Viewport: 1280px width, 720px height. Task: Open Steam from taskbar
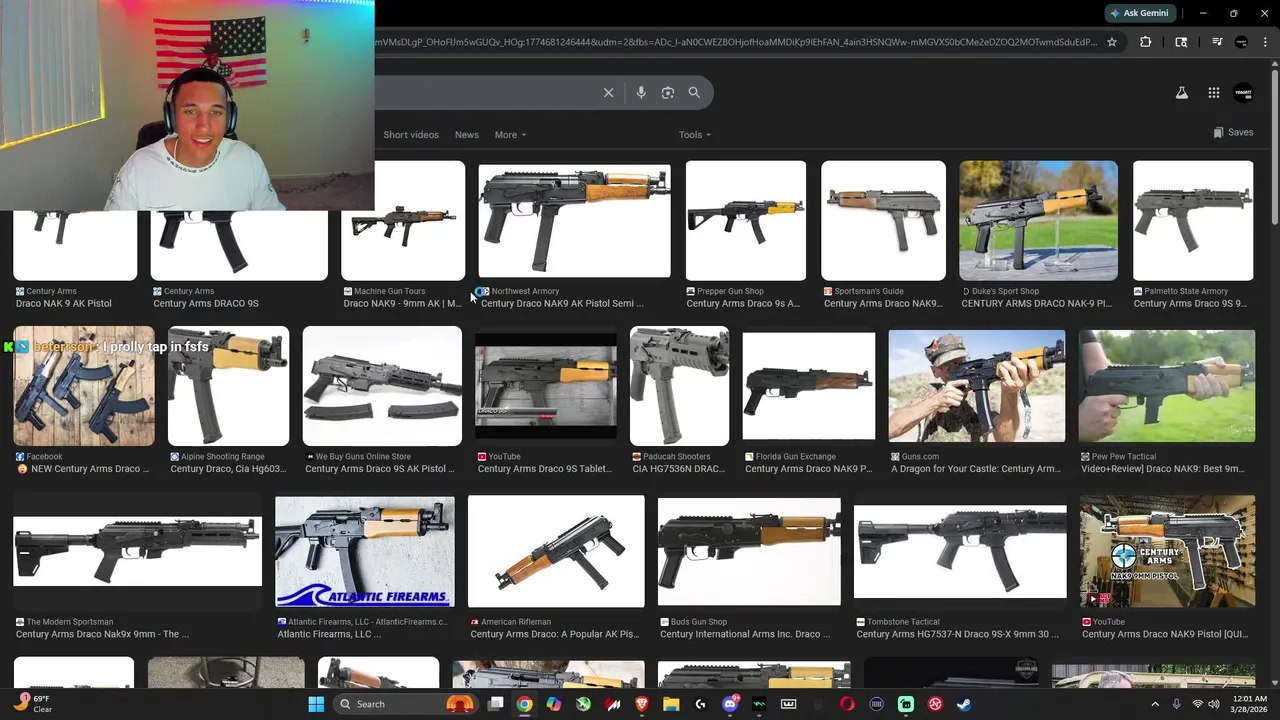coord(964,704)
